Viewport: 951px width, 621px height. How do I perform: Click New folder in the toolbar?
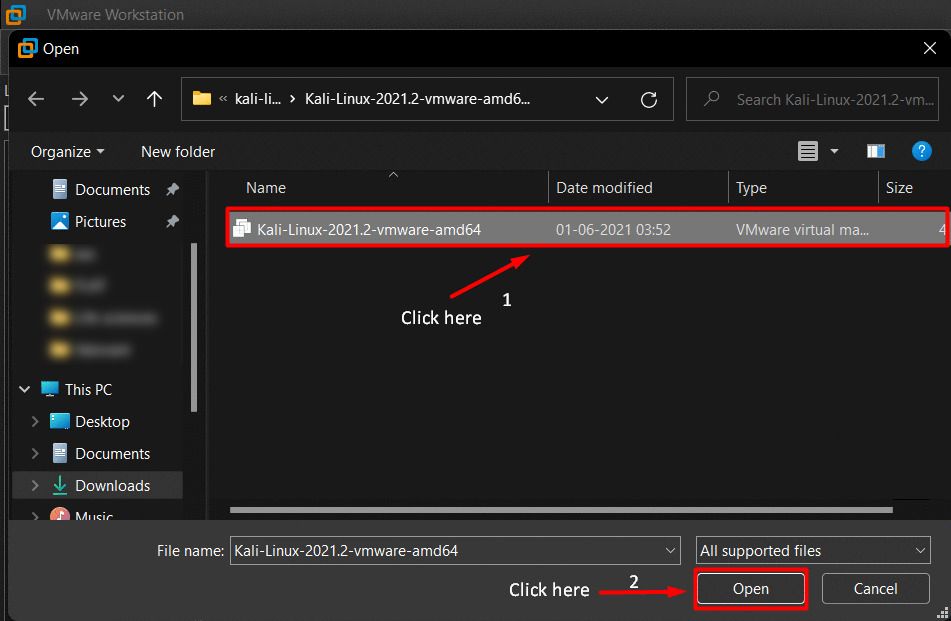point(178,152)
